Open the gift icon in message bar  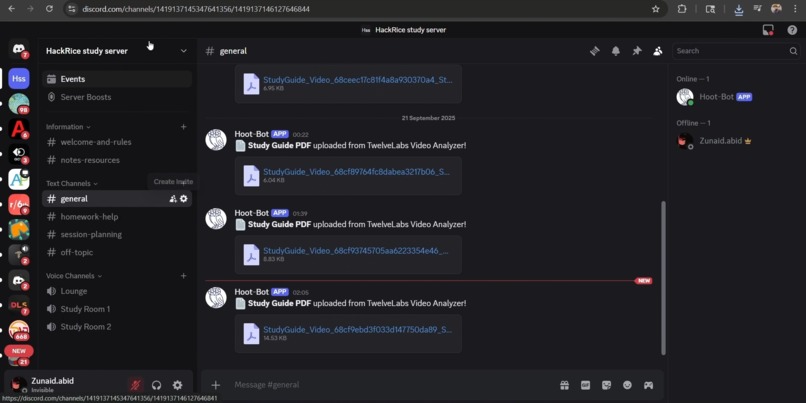564,385
